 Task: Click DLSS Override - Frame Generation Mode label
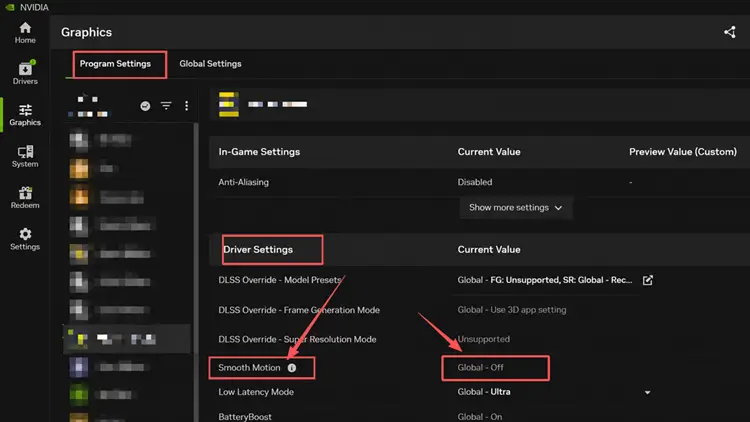point(299,310)
